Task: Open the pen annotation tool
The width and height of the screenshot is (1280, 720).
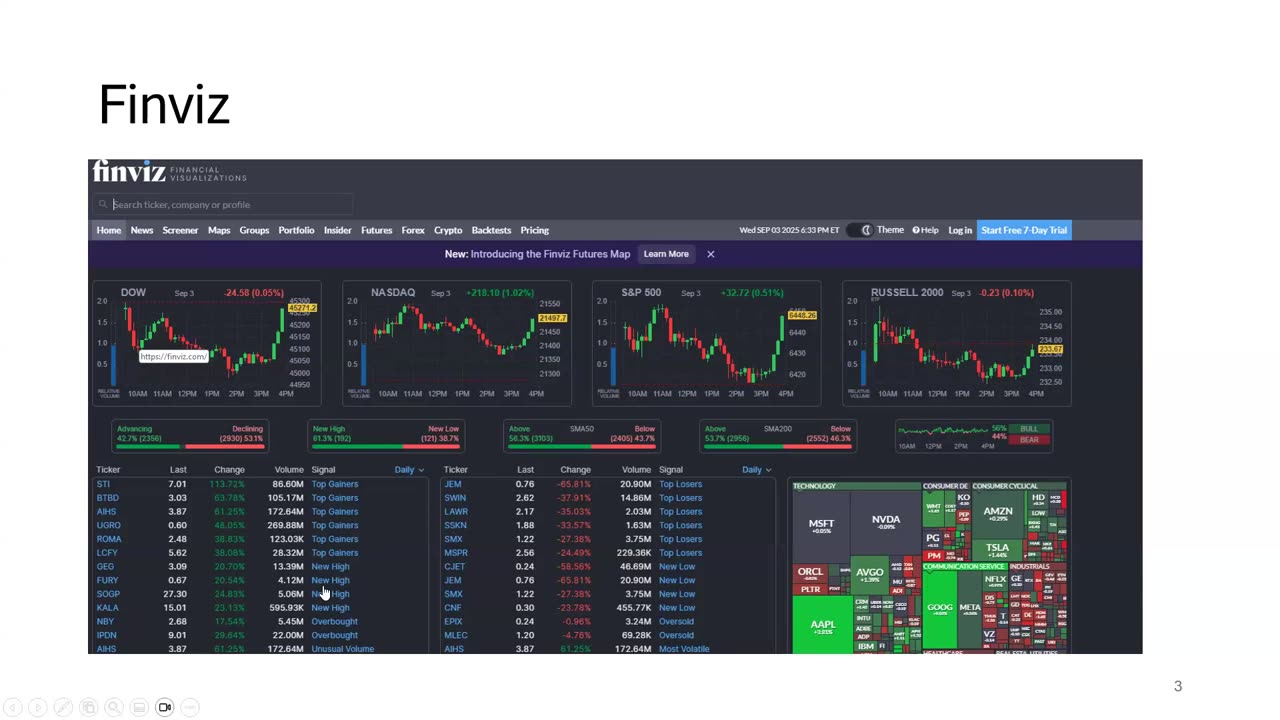Action: [x=63, y=707]
